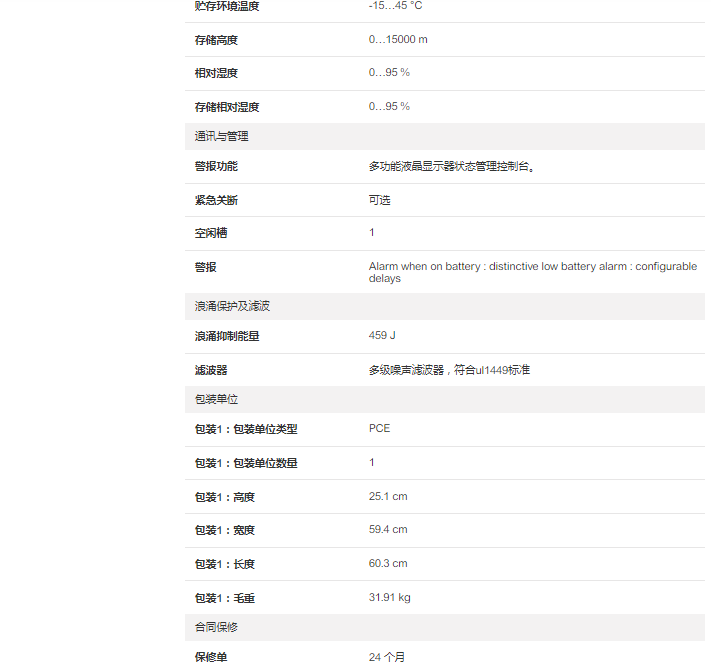
Task: Click the 可选 value for 紧急关断
Action: pyautogui.click(x=379, y=200)
